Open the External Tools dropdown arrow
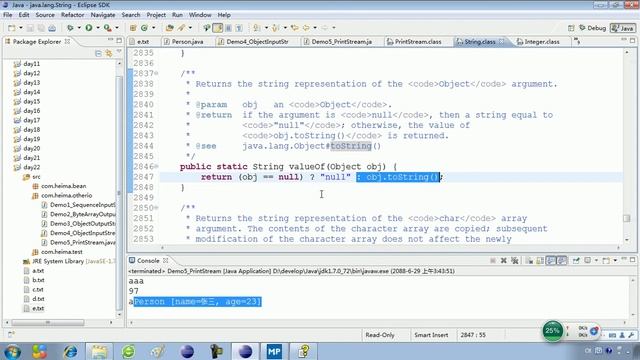Viewport: 640px width, 360px height. coord(117,28)
